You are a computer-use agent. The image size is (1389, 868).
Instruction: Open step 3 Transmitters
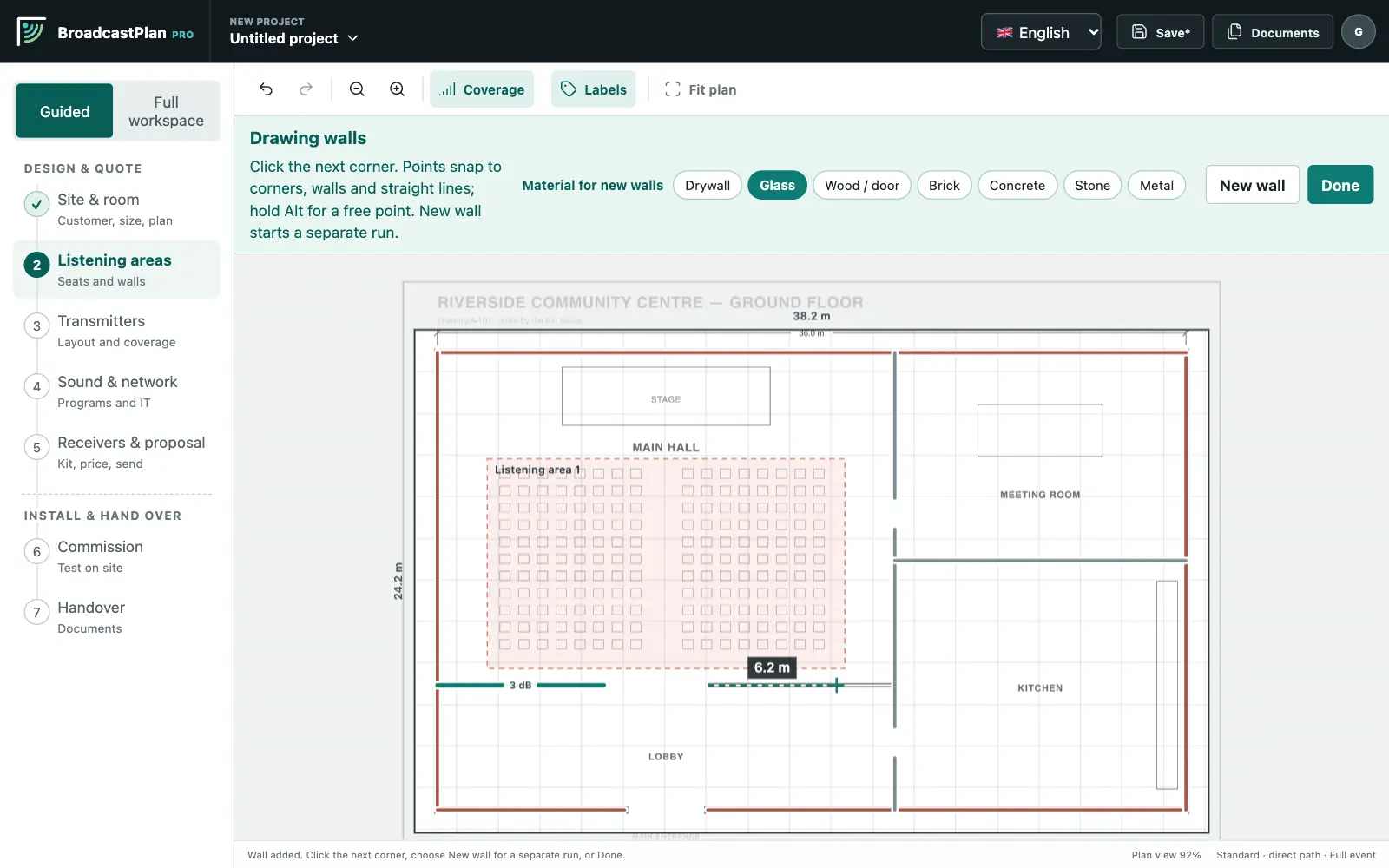tap(116, 331)
